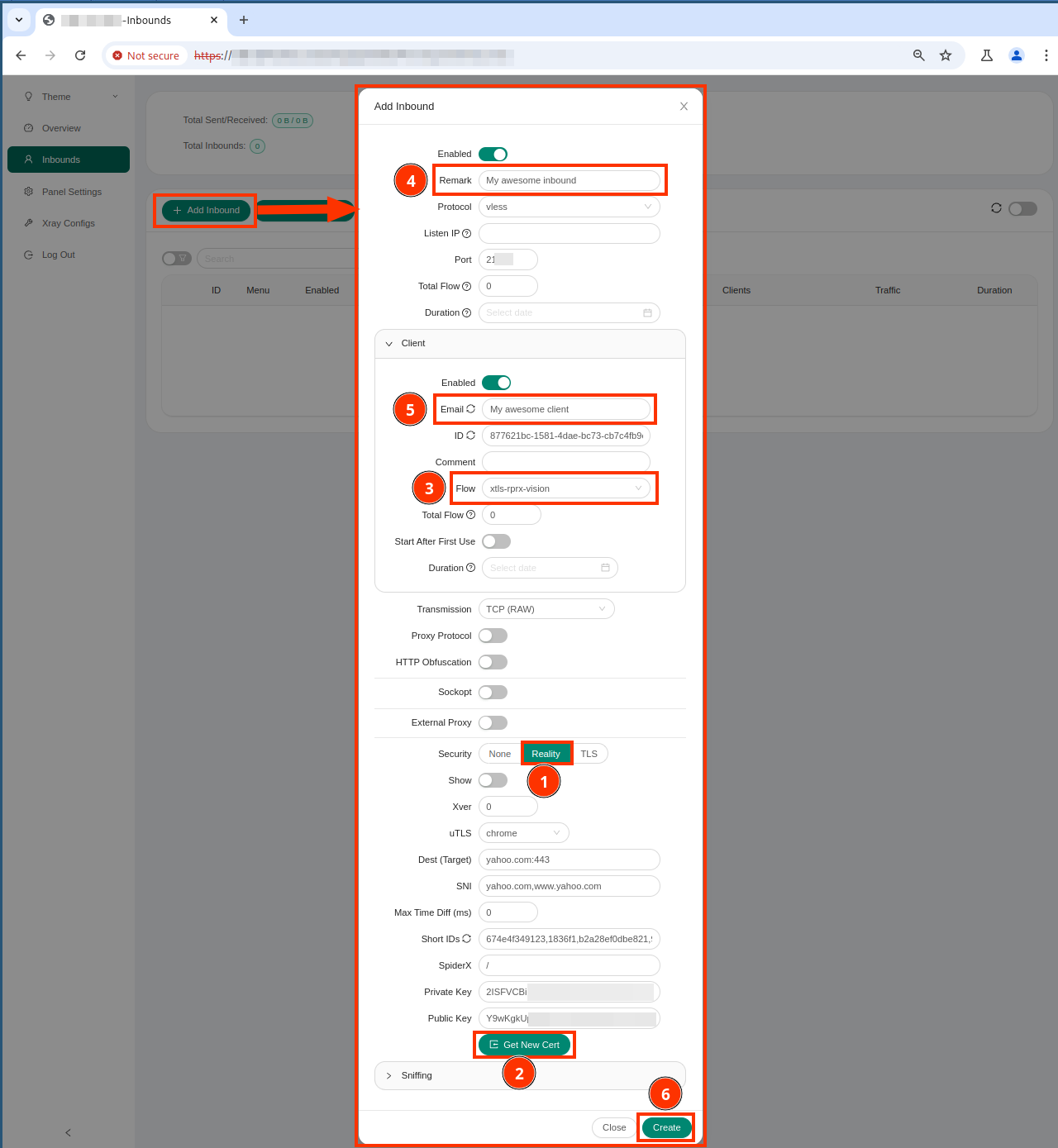Collapse the Client section
Screen dimensions: 1058x1148
(x=530, y=344)
